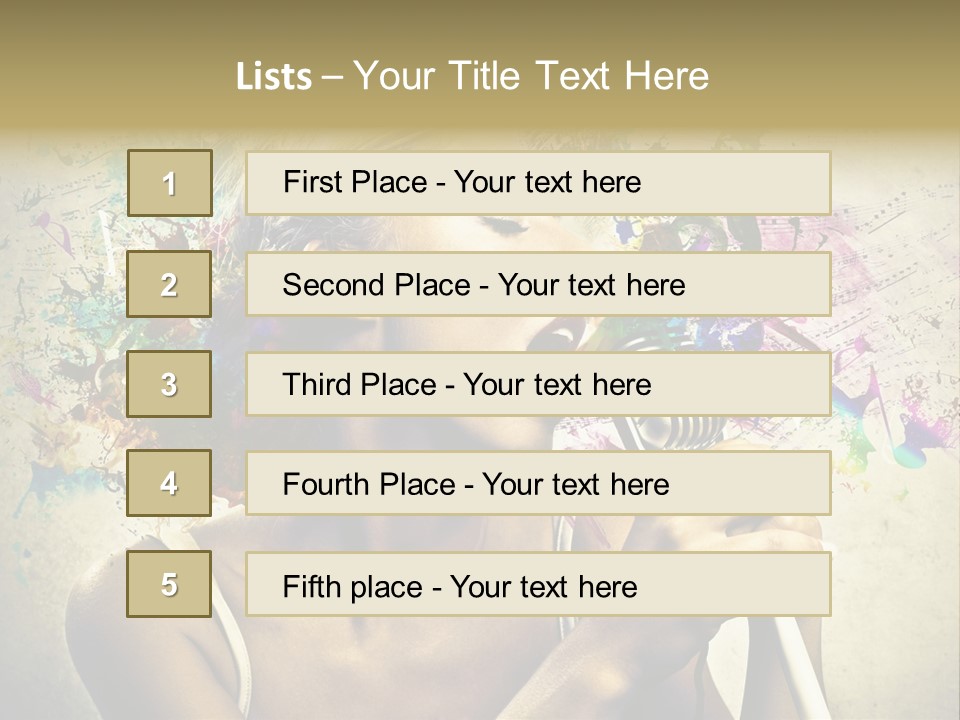The height and width of the screenshot is (720, 960).
Task: Select the words 'Fourth Place'
Action: click(369, 484)
